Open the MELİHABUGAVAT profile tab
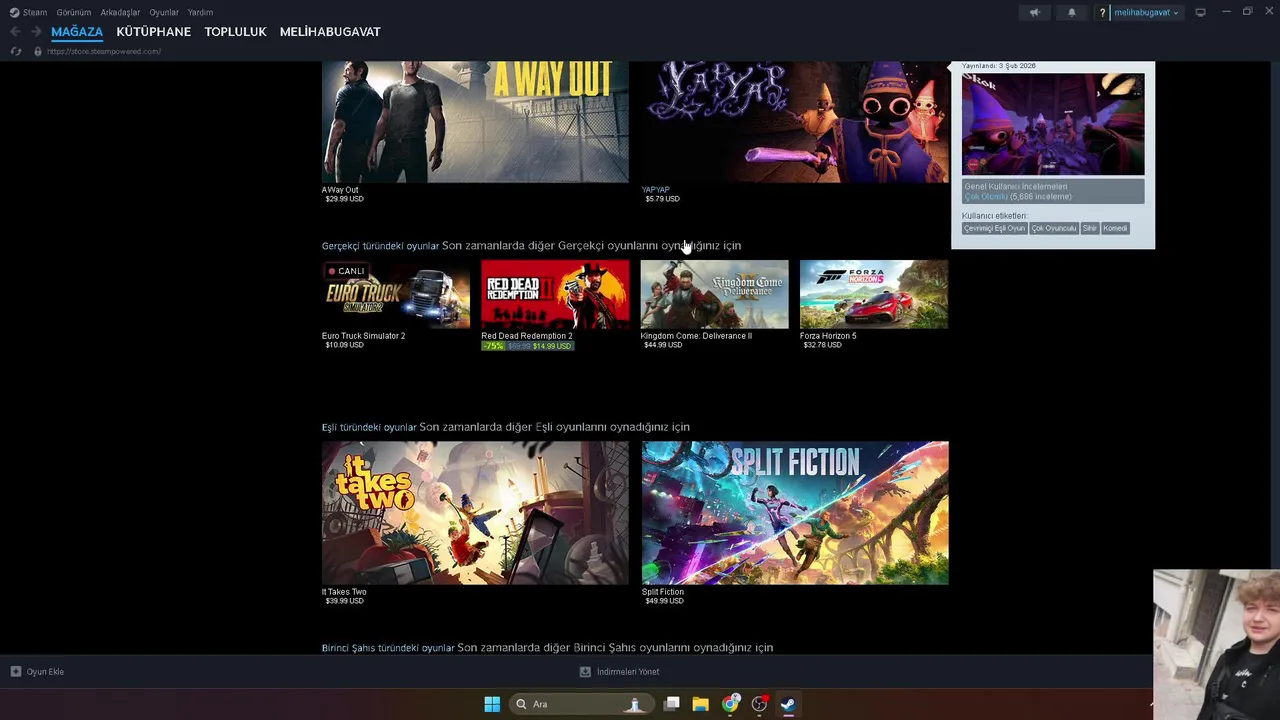This screenshot has width=1280, height=720. (330, 32)
